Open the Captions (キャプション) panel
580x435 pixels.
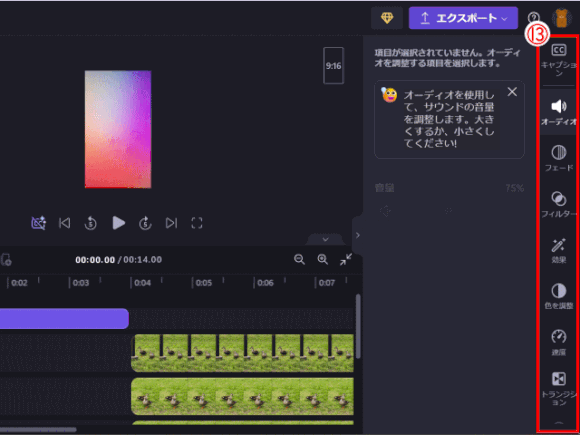559,60
